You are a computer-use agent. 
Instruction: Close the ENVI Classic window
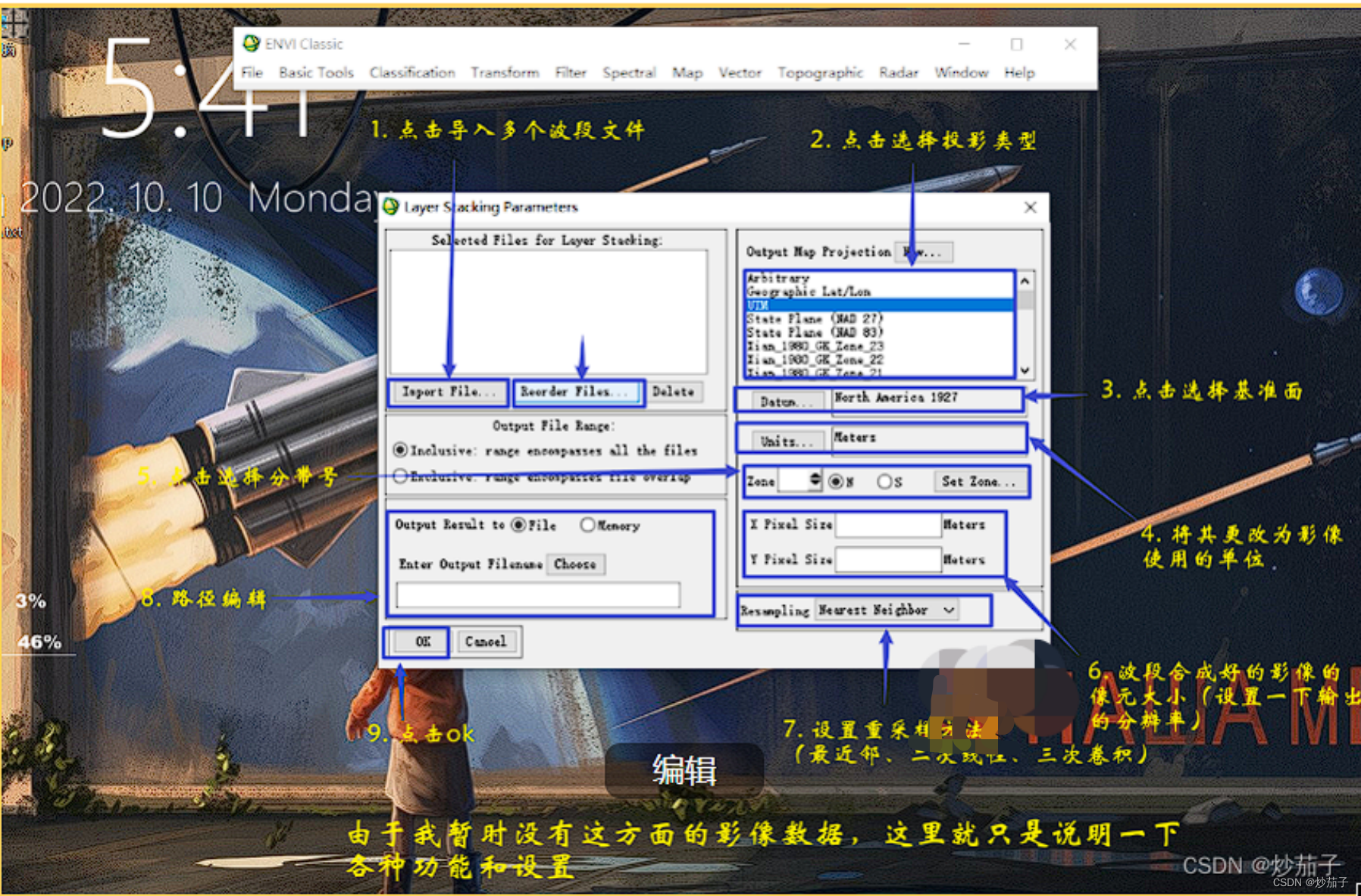click(1070, 44)
